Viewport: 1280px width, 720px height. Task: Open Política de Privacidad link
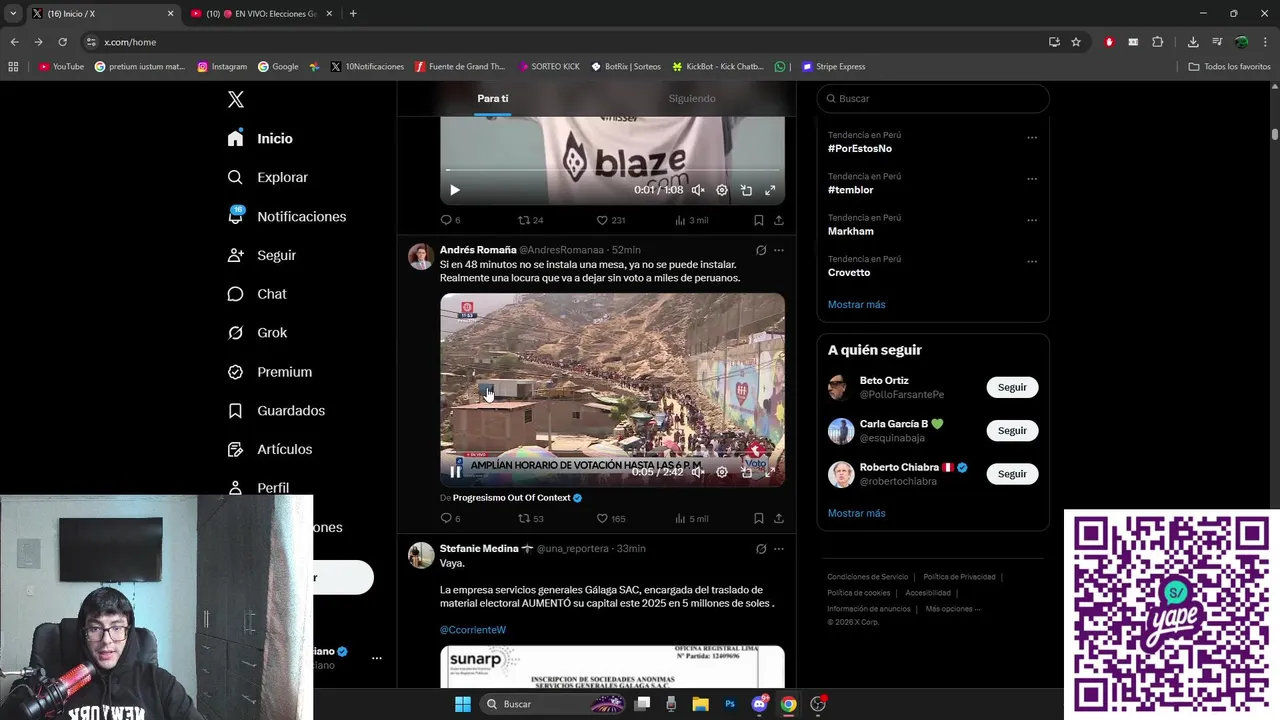pos(959,577)
